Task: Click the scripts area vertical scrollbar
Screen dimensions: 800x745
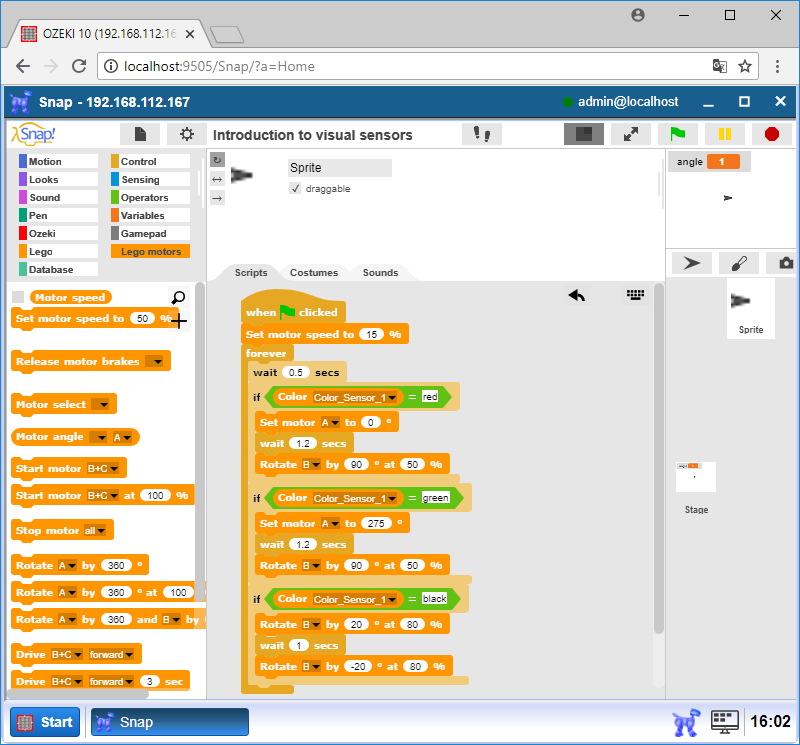Action: (659, 458)
